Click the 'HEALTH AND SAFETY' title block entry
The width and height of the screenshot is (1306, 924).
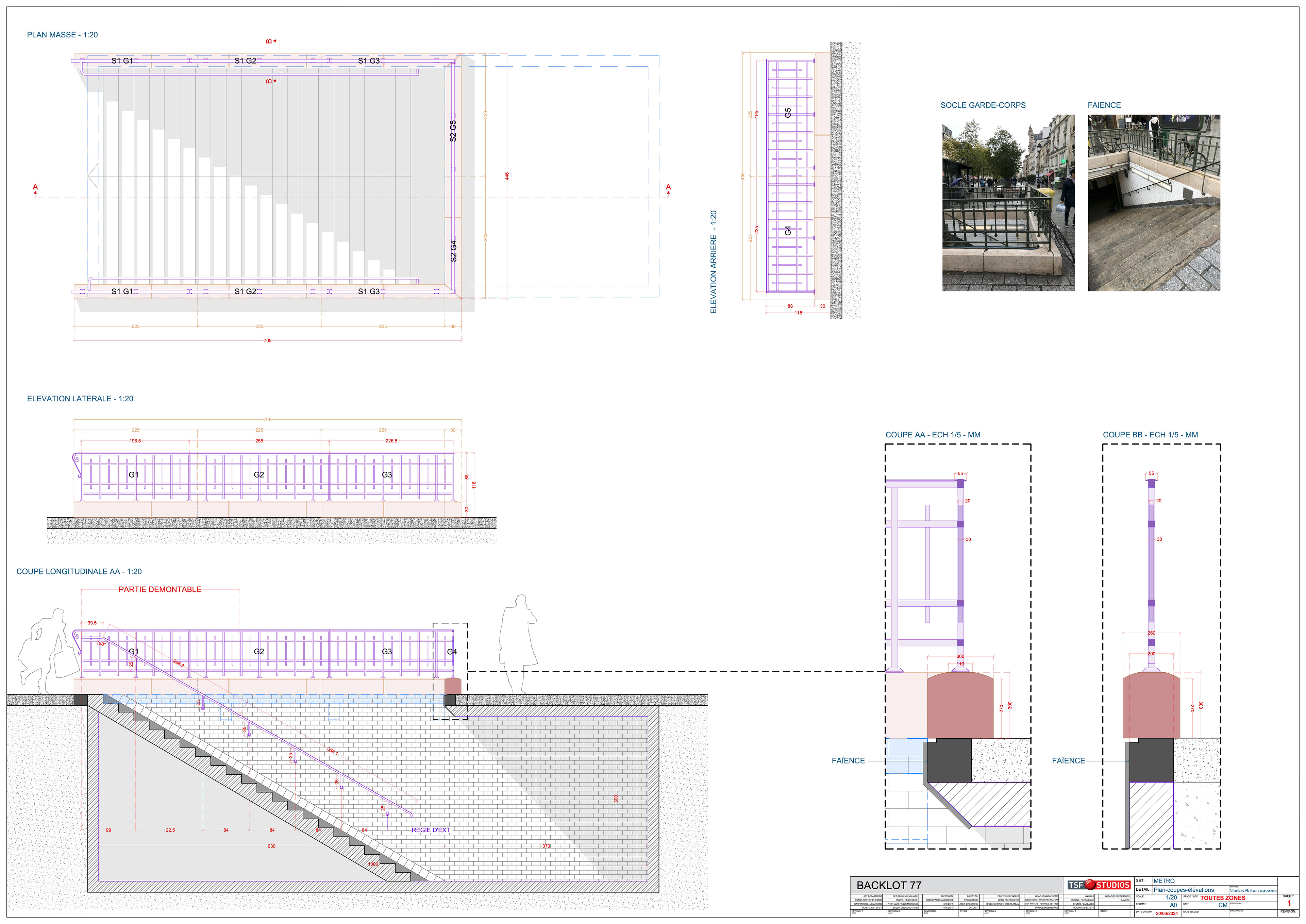tap(1084, 907)
